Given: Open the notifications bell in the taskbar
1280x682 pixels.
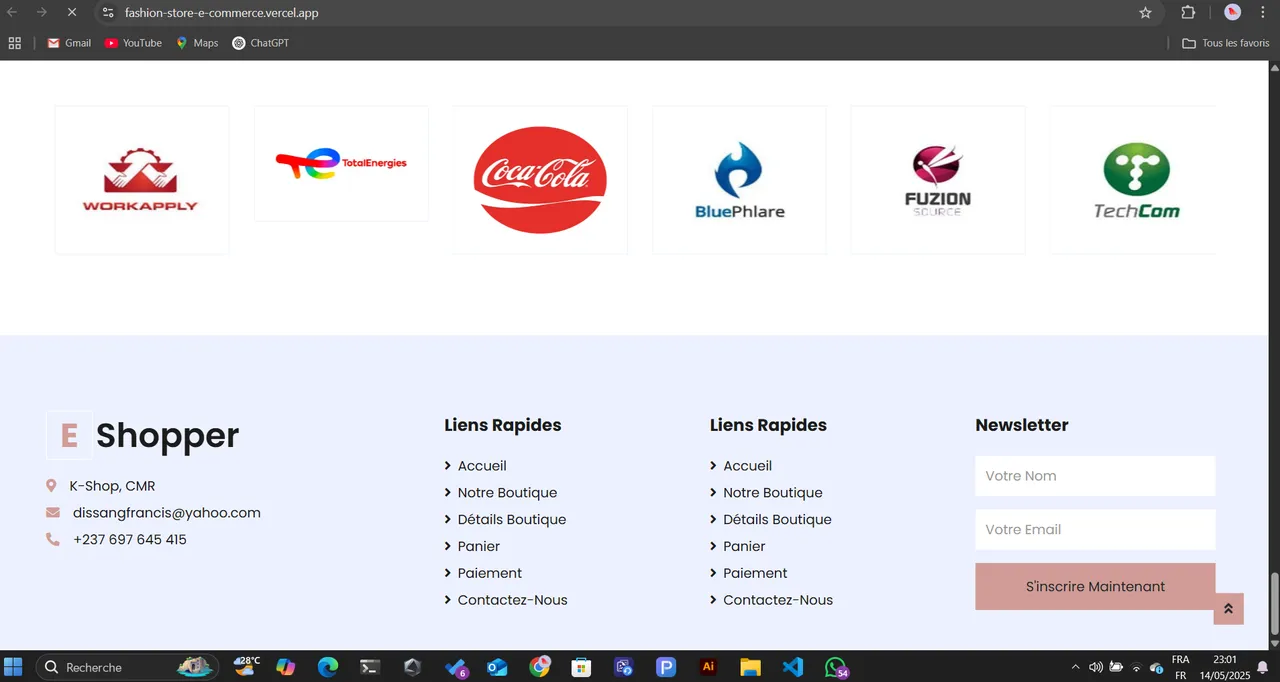Looking at the screenshot, I should click(1263, 667).
